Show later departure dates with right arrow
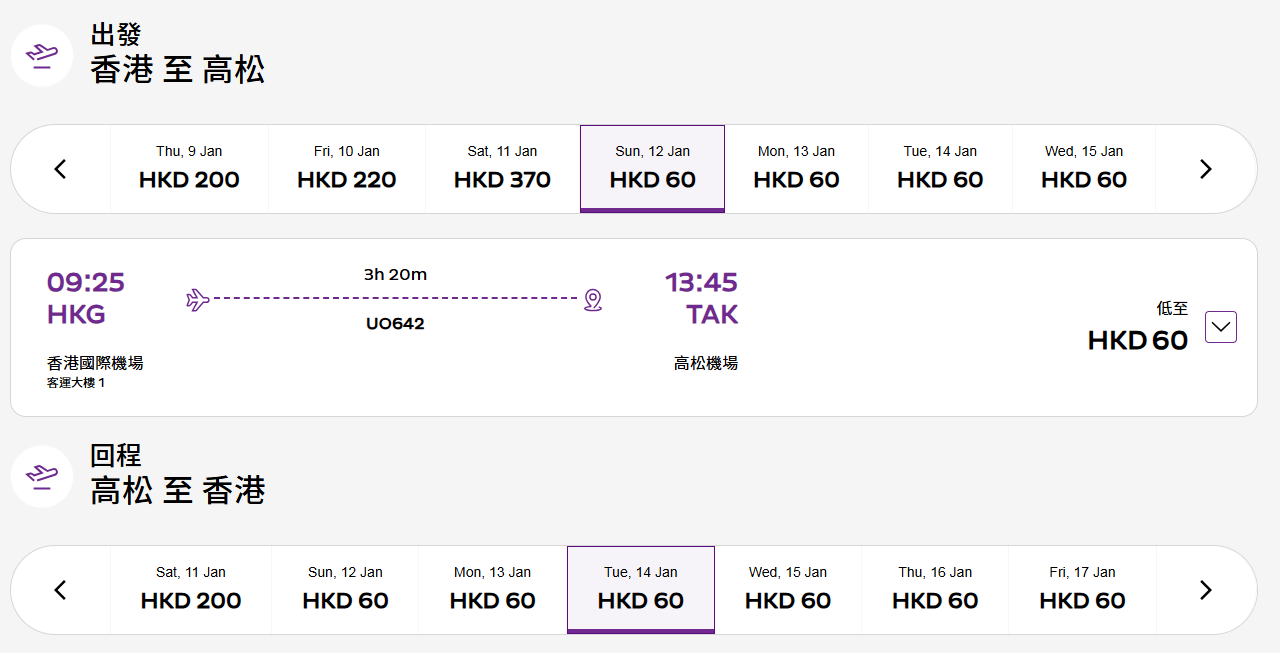 point(1205,169)
